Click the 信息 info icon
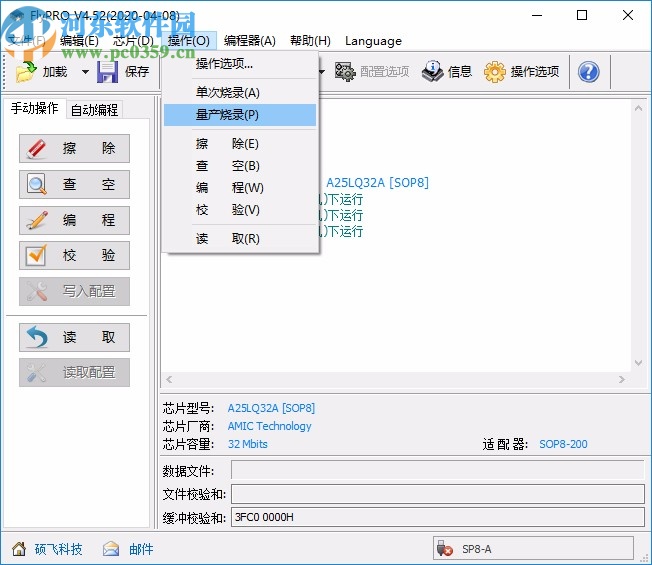Screen dimensions: 652x565 coord(432,72)
